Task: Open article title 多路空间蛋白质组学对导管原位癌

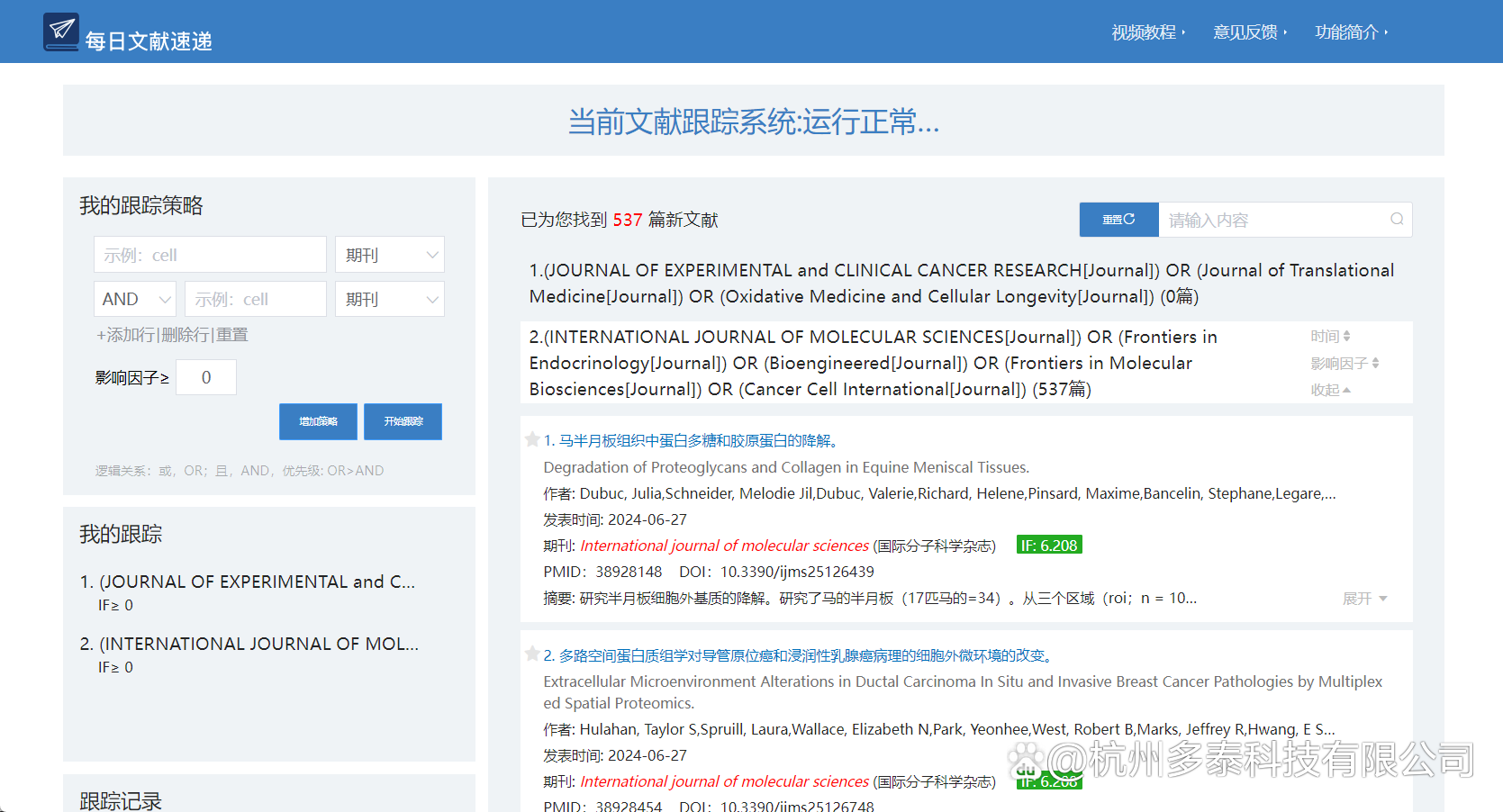Action: [801, 655]
